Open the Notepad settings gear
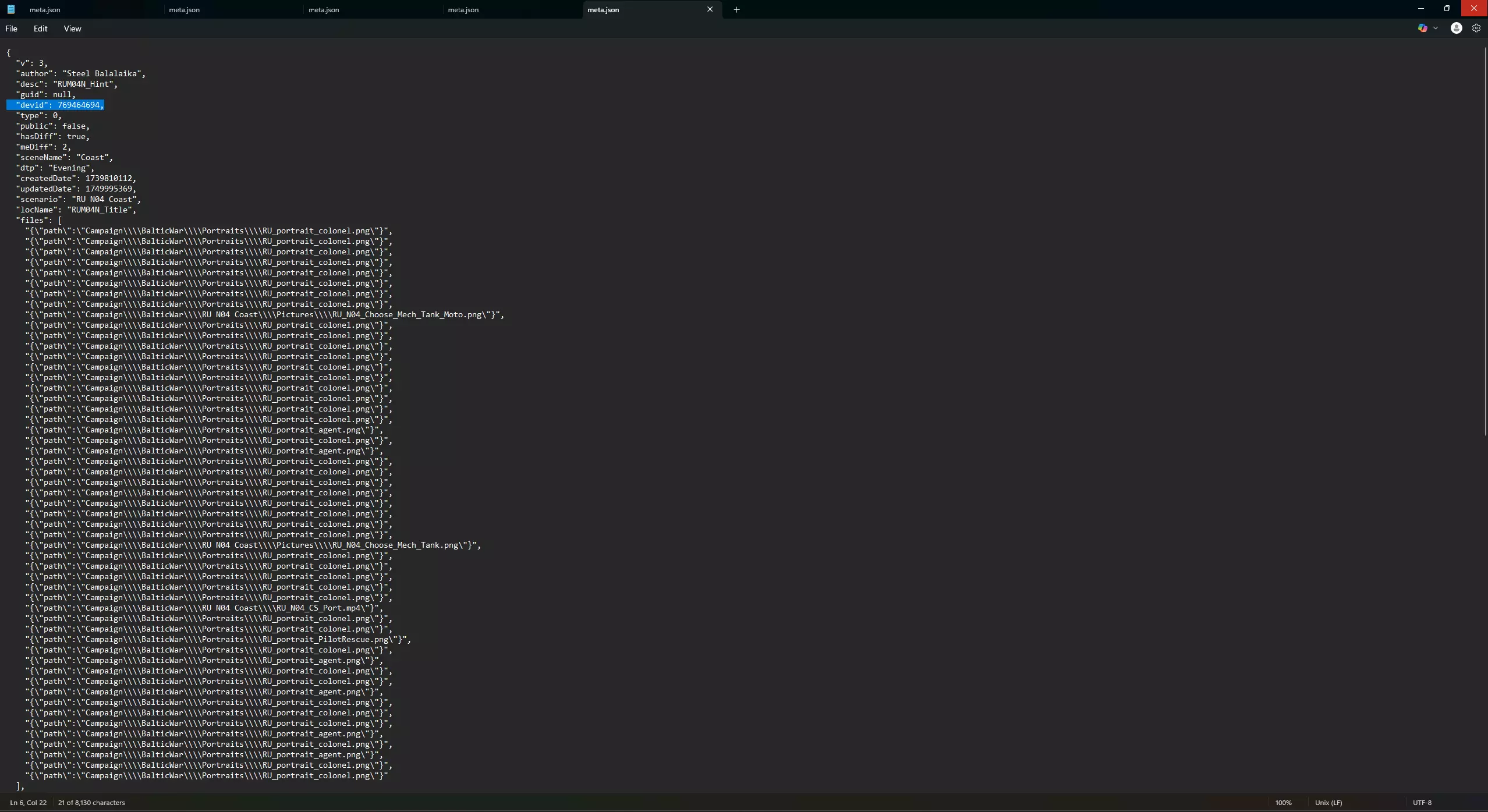 tap(1476, 28)
